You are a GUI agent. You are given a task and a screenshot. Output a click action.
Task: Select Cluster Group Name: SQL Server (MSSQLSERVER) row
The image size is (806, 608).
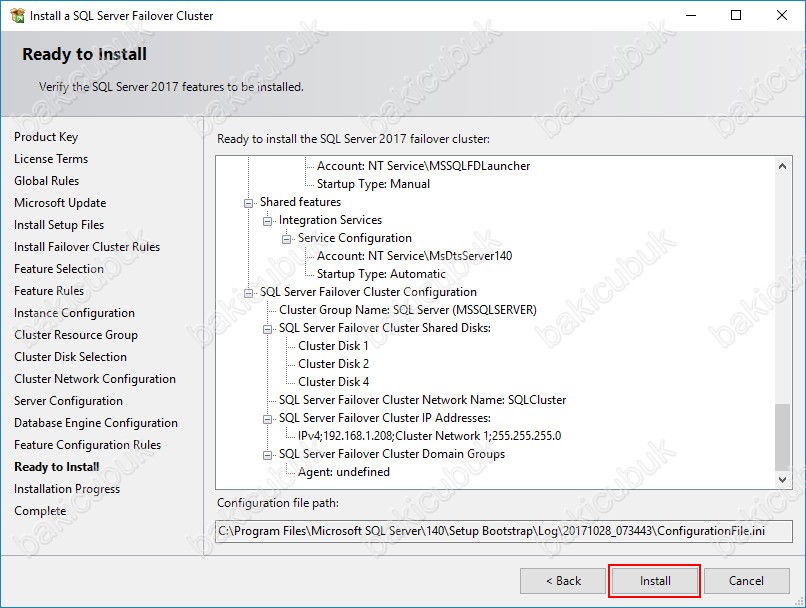408,310
